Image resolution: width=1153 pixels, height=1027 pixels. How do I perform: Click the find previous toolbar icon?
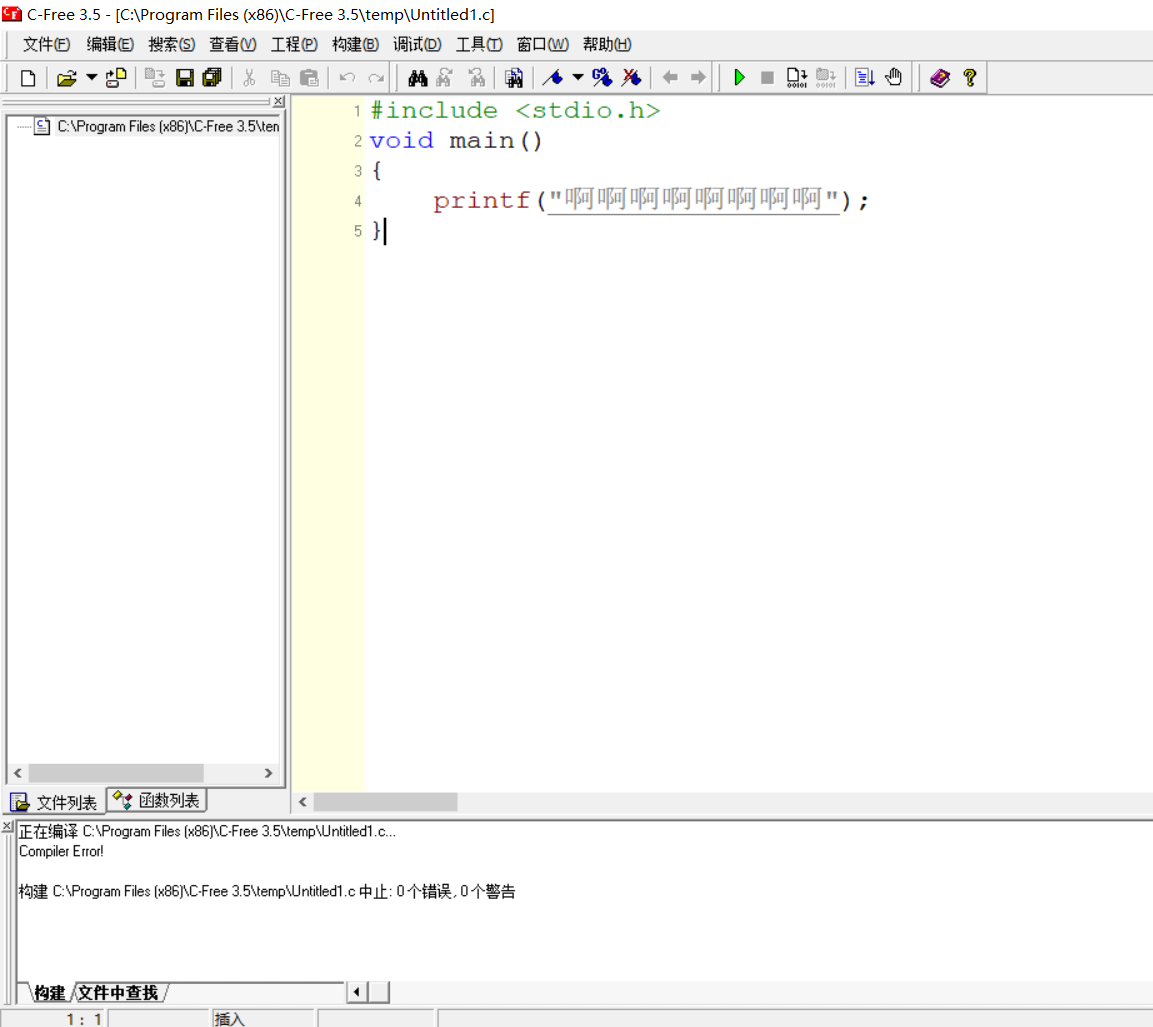[x=476, y=78]
